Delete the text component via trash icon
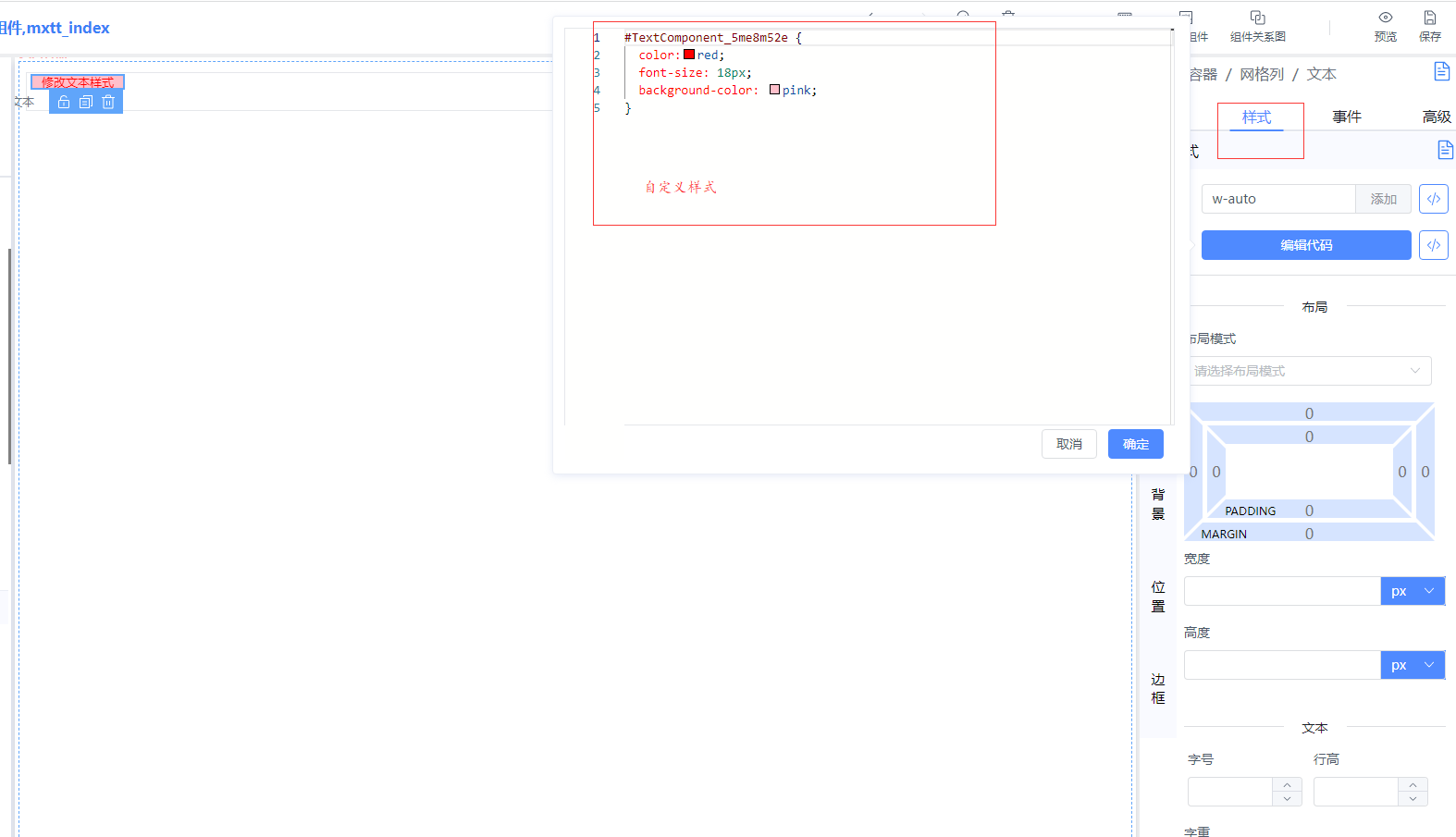The height and width of the screenshot is (837, 1456). (x=108, y=102)
